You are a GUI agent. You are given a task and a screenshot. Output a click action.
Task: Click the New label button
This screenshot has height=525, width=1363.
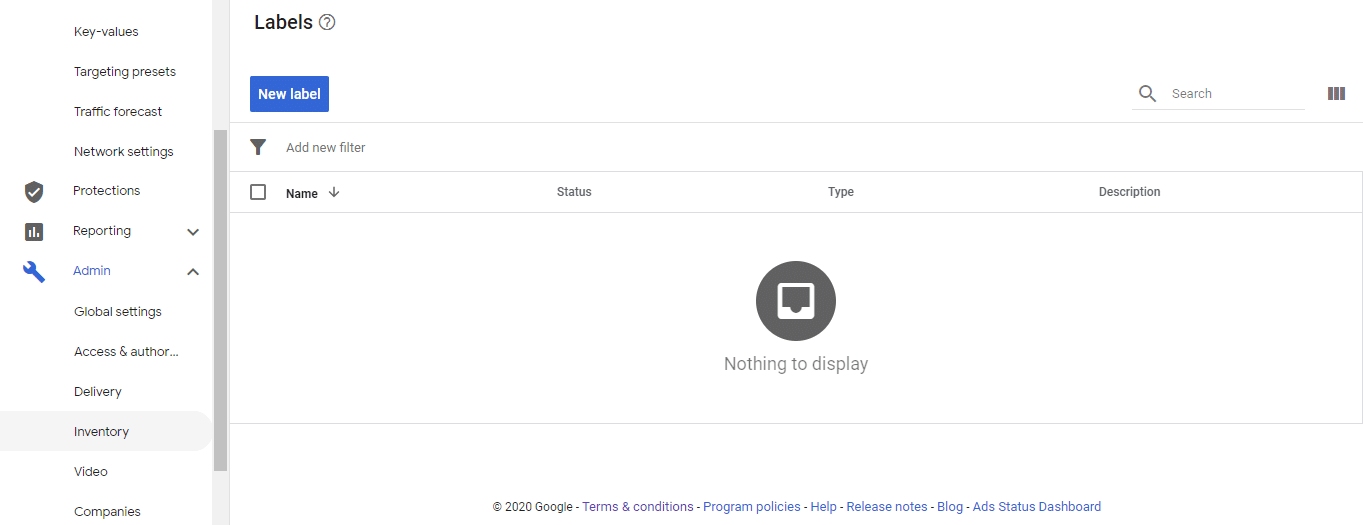(x=289, y=94)
